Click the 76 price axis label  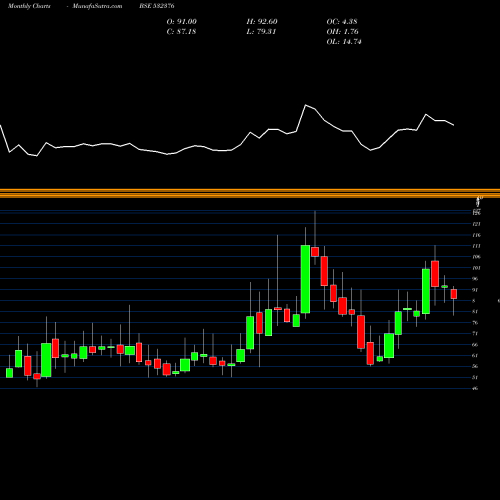(x=475, y=323)
